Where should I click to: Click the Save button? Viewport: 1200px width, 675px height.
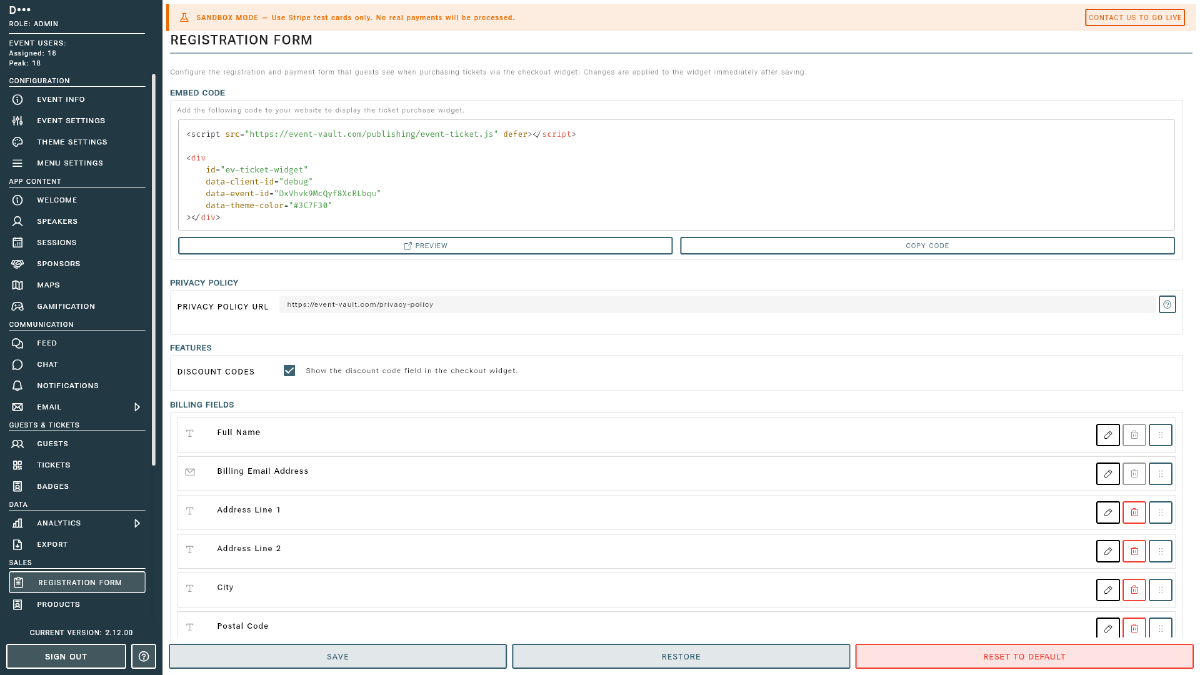coord(338,656)
